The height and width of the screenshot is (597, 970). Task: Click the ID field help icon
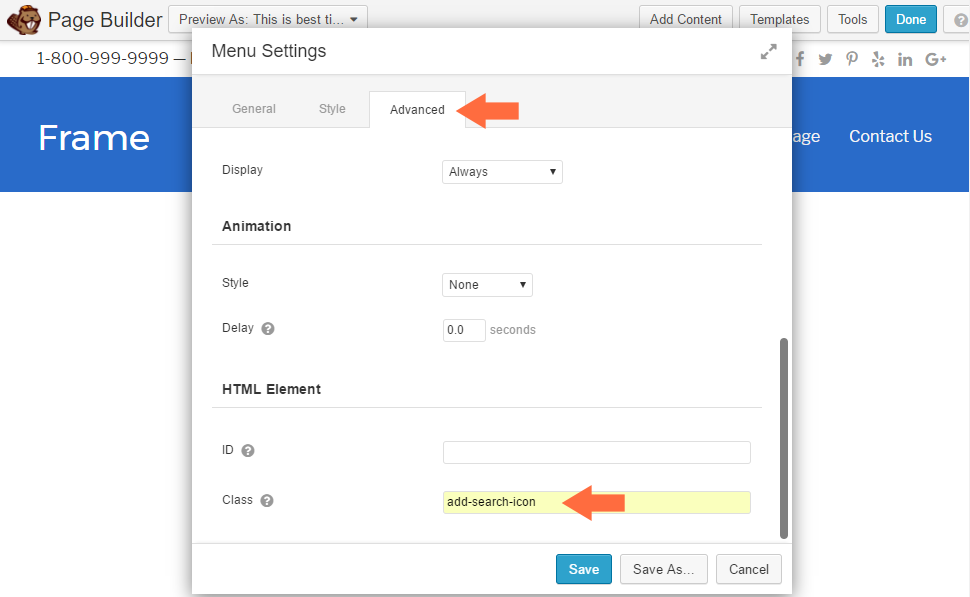pyautogui.click(x=248, y=451)
